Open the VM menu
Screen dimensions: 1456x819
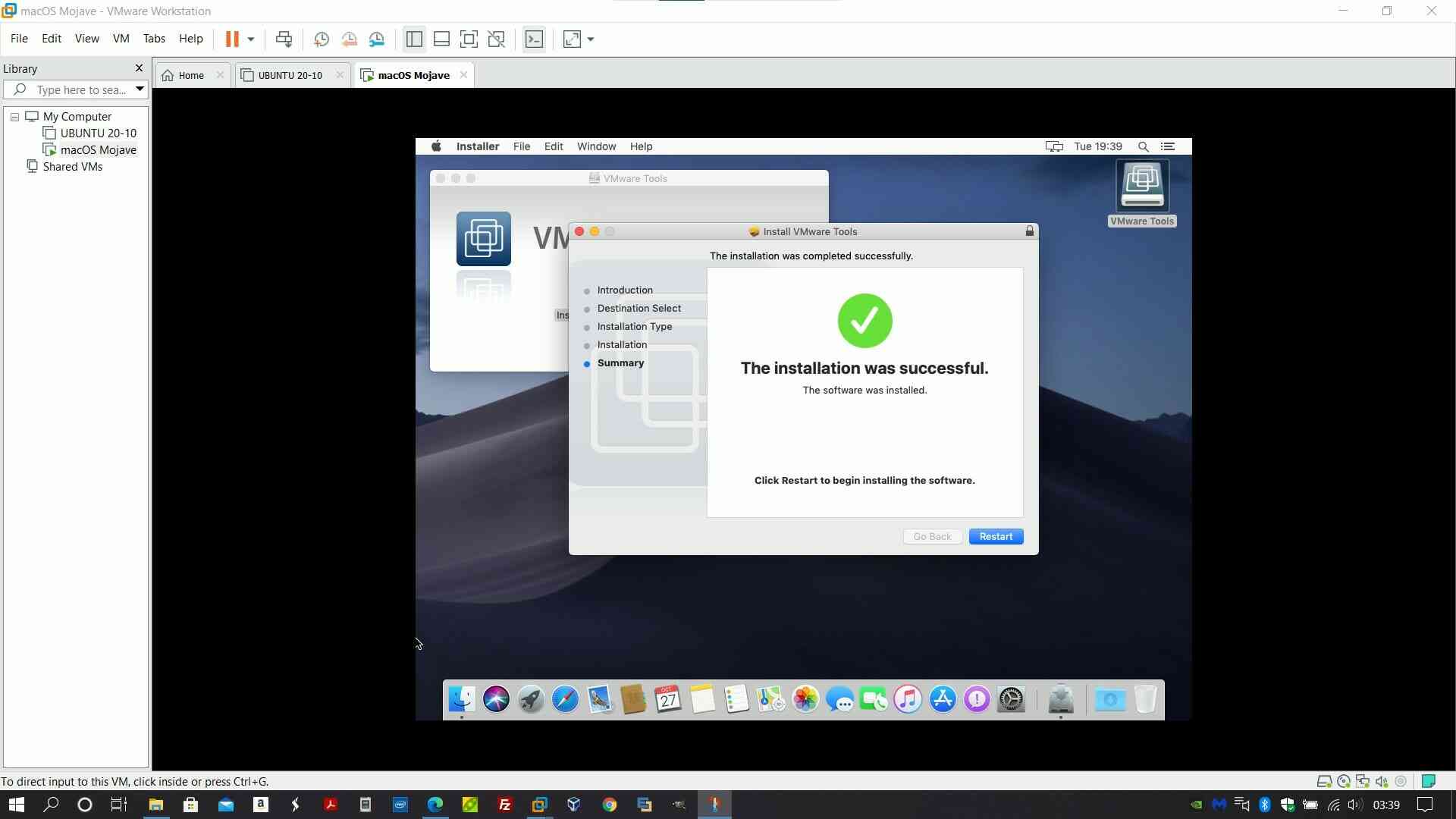coord(121,39)
